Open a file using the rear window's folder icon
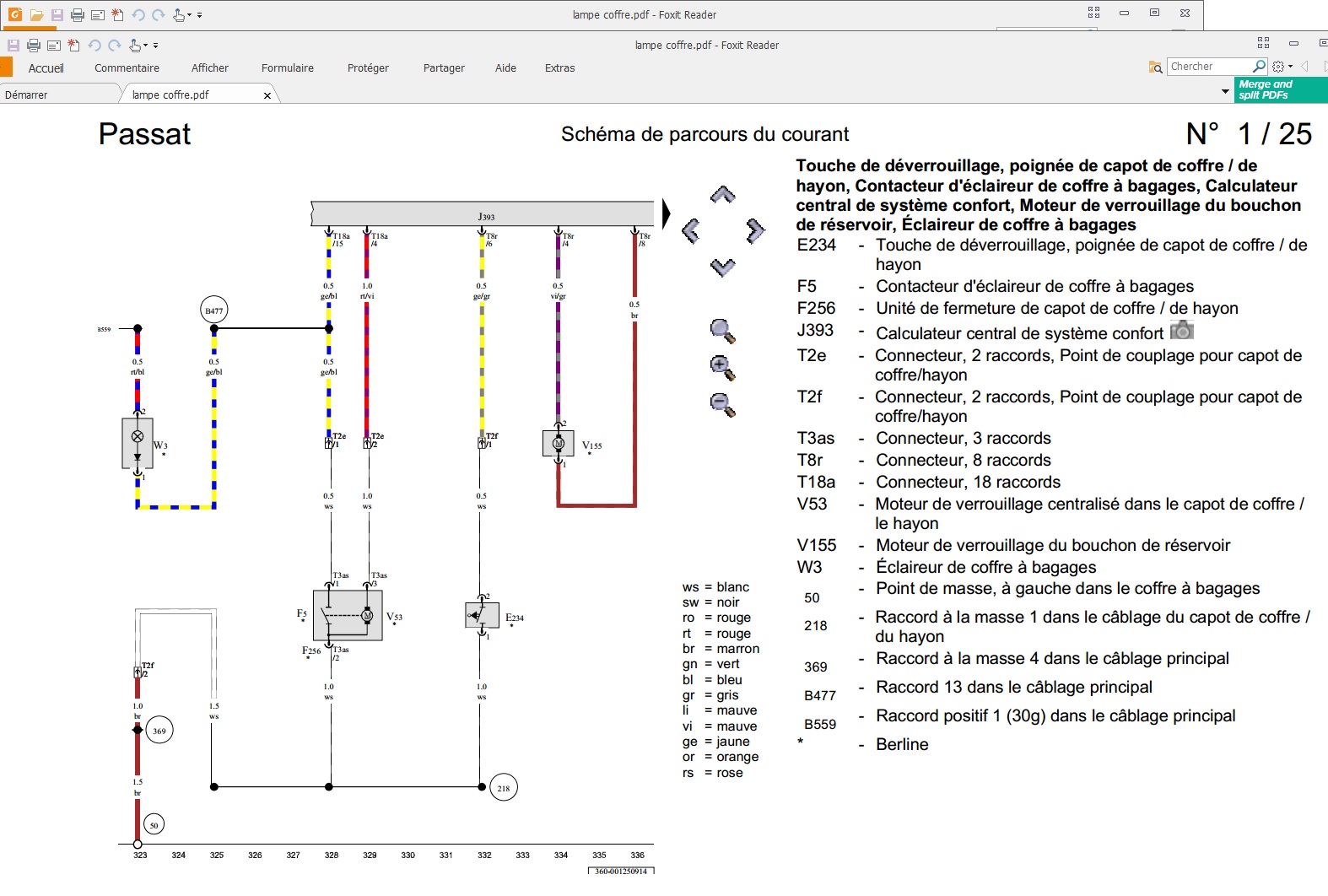This screenshot has width=1328, height=896. click(36, 15)
